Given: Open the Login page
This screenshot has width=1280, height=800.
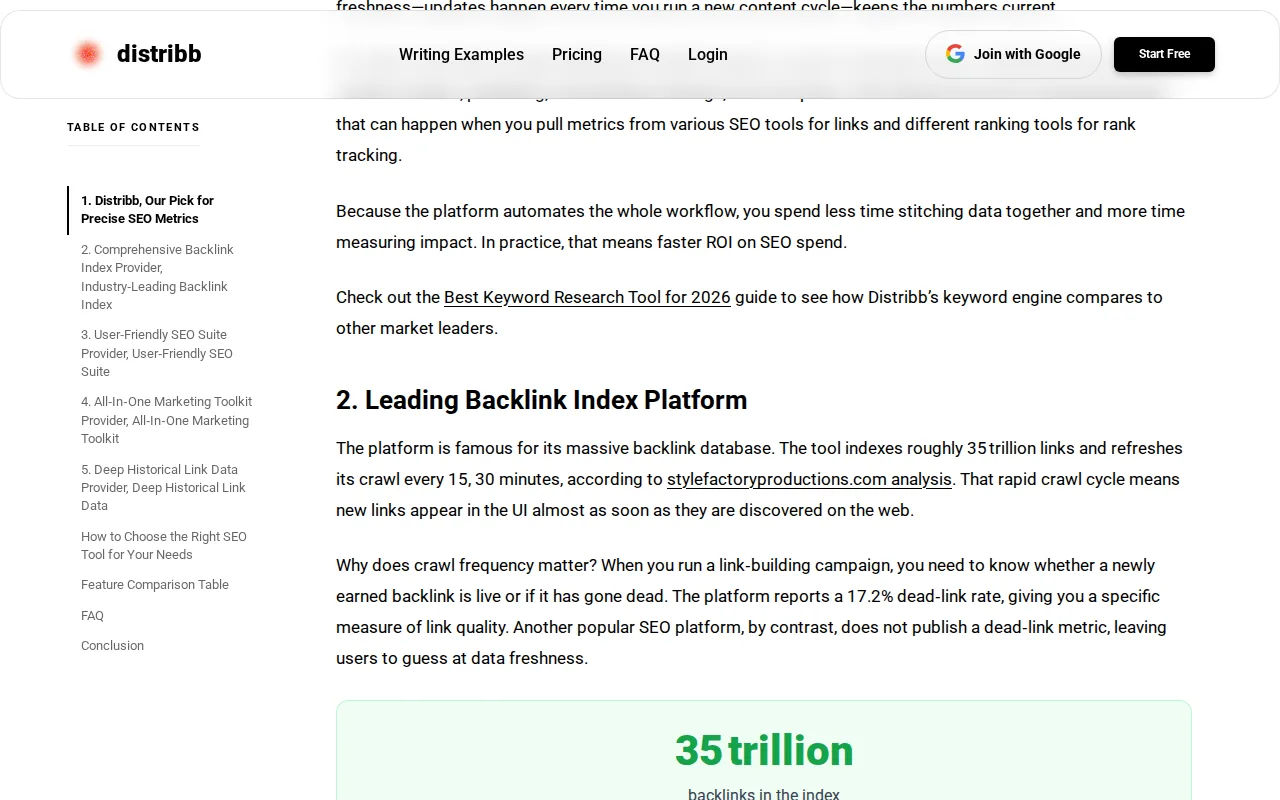Looking at the screenshot, I should coord(708,55).
